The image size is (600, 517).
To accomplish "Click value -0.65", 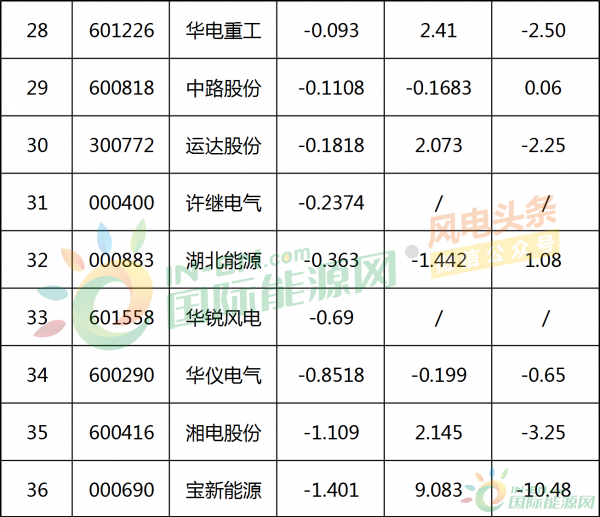I will click(543, 375).
